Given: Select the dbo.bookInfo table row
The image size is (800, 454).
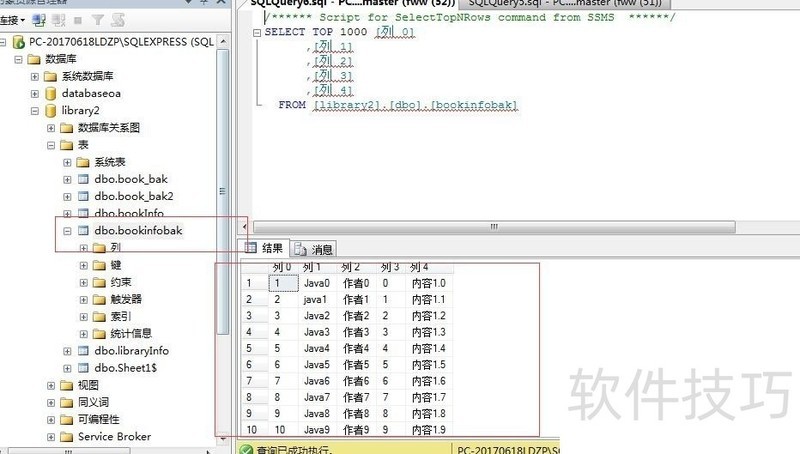Looking at the screenshot, I should click(x=129, y=213).
